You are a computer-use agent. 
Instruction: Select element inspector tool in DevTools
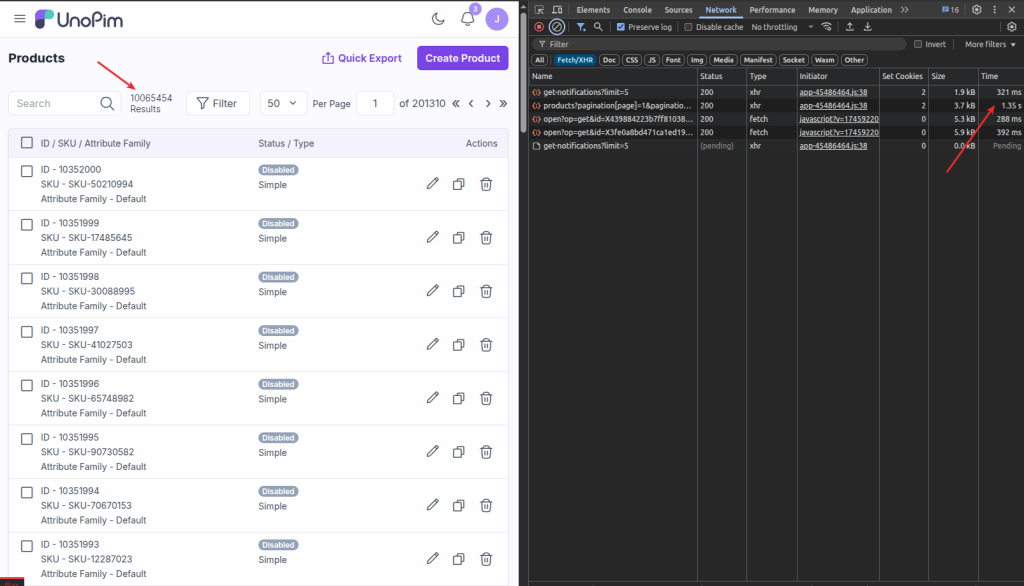pos(539,10)
